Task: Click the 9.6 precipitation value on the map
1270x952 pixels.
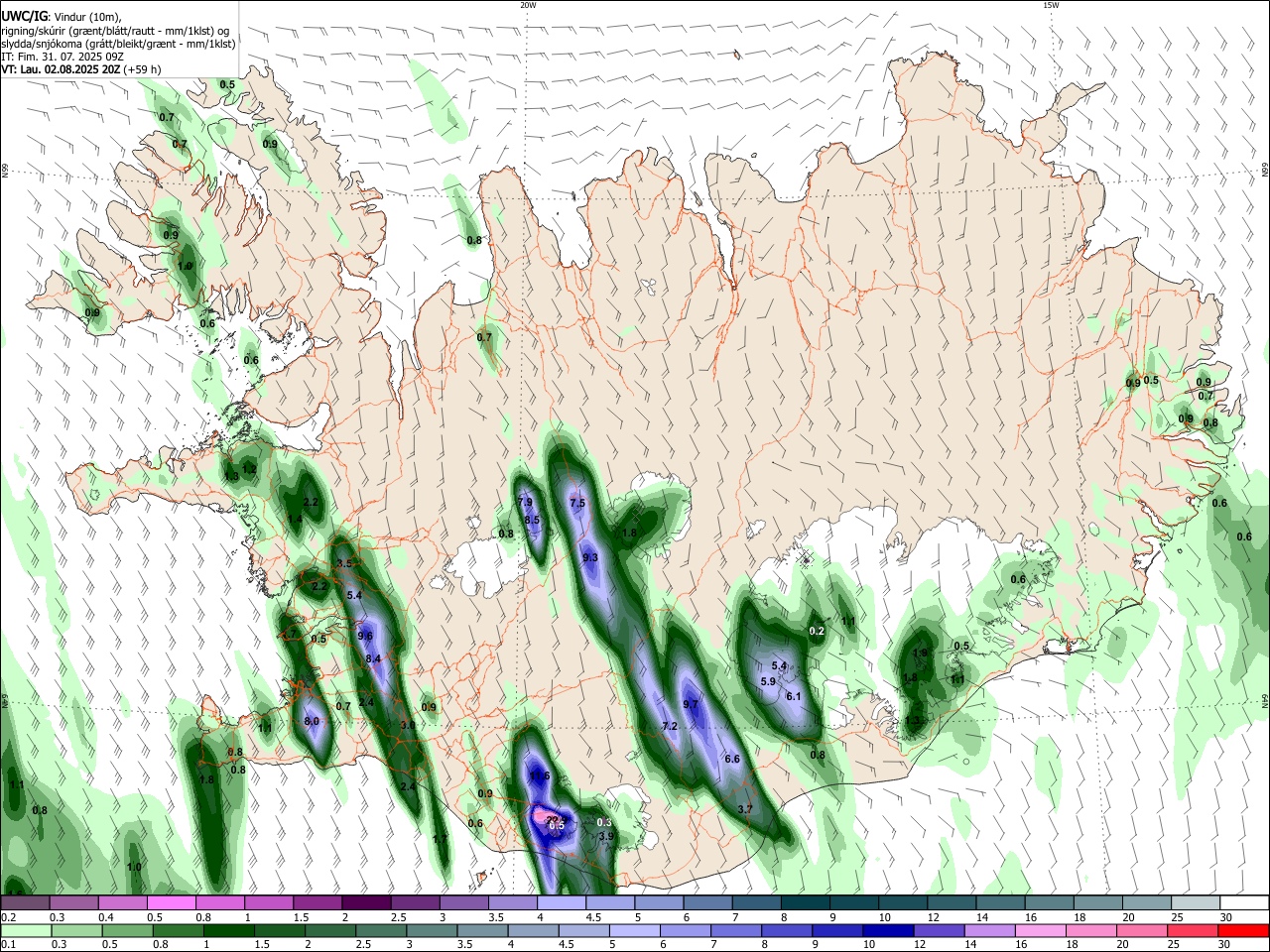Action: (365, 636)
